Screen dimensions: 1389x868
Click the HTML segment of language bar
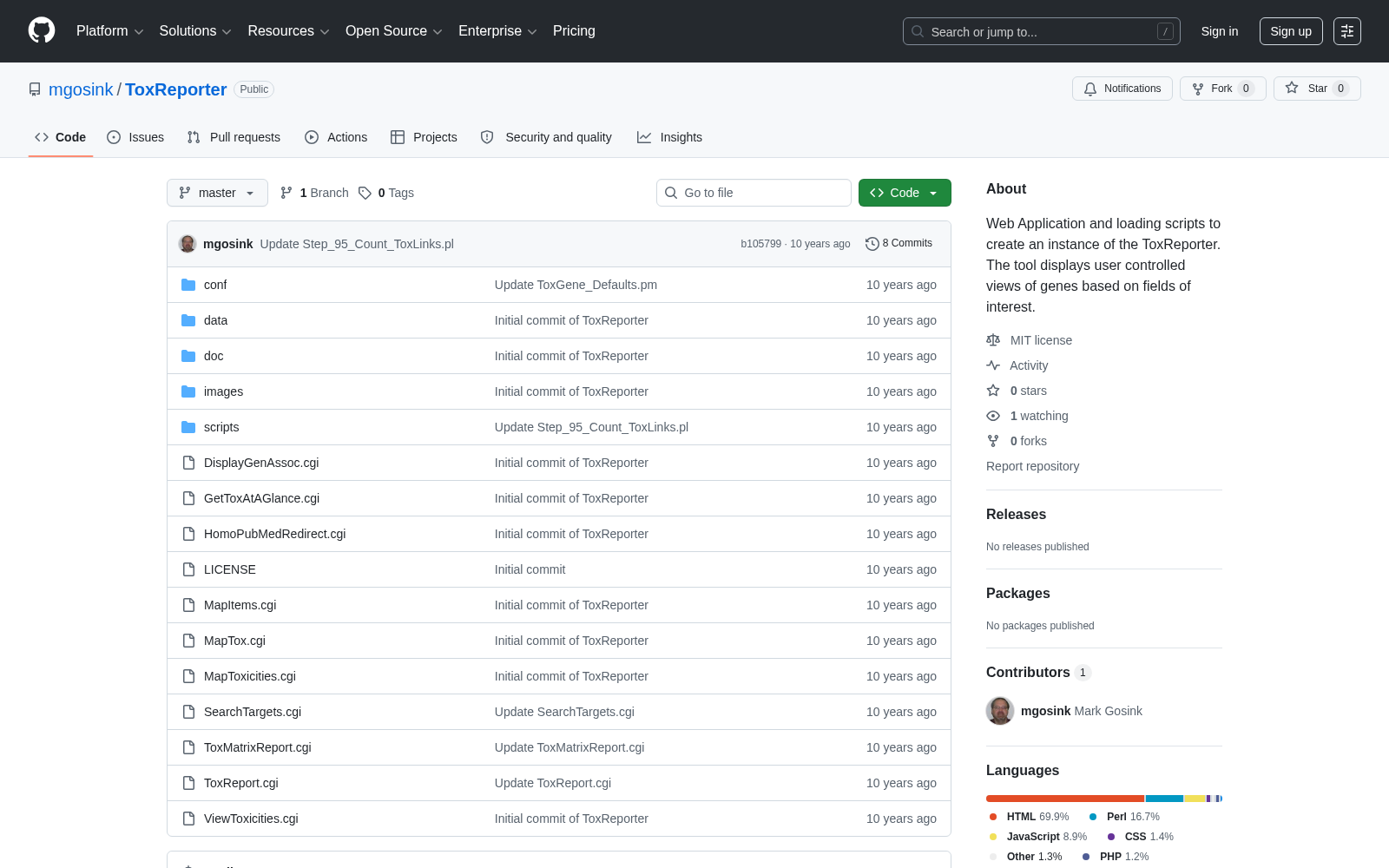(1065, 799)
